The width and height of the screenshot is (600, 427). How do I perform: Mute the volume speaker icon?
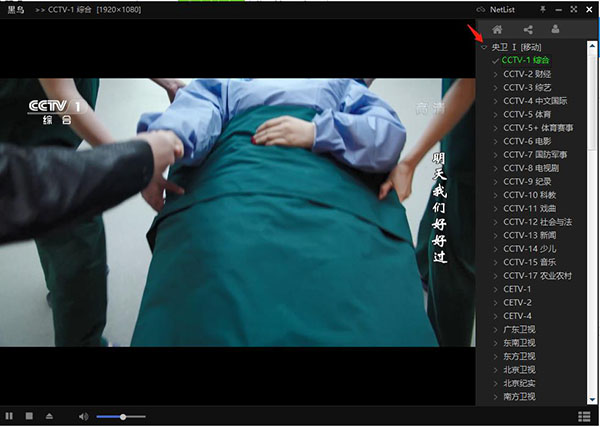click(x=84, y=416)
